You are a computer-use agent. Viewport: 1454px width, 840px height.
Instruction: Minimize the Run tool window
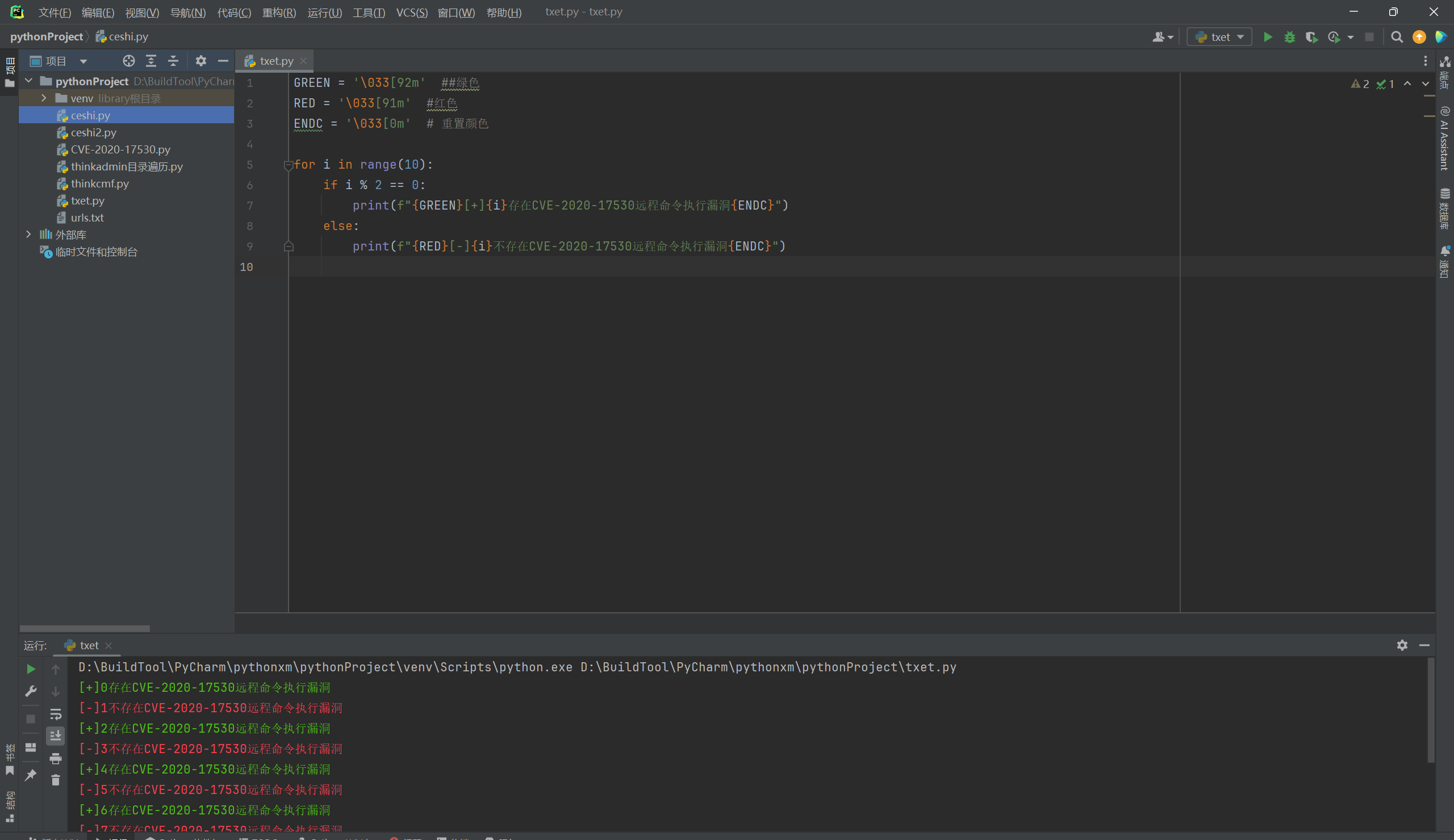point(1424,645)
